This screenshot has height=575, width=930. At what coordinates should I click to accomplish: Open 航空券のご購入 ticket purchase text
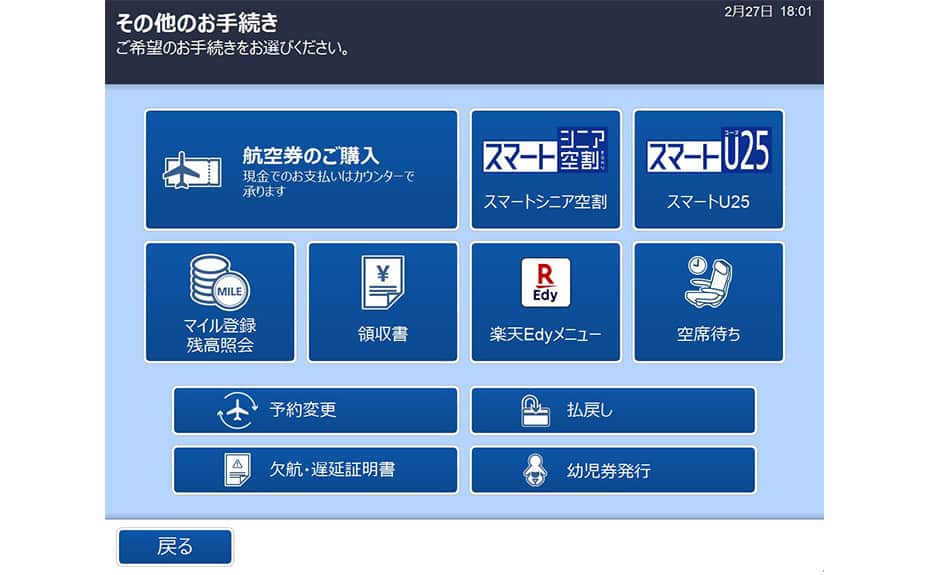pos(311,156)
